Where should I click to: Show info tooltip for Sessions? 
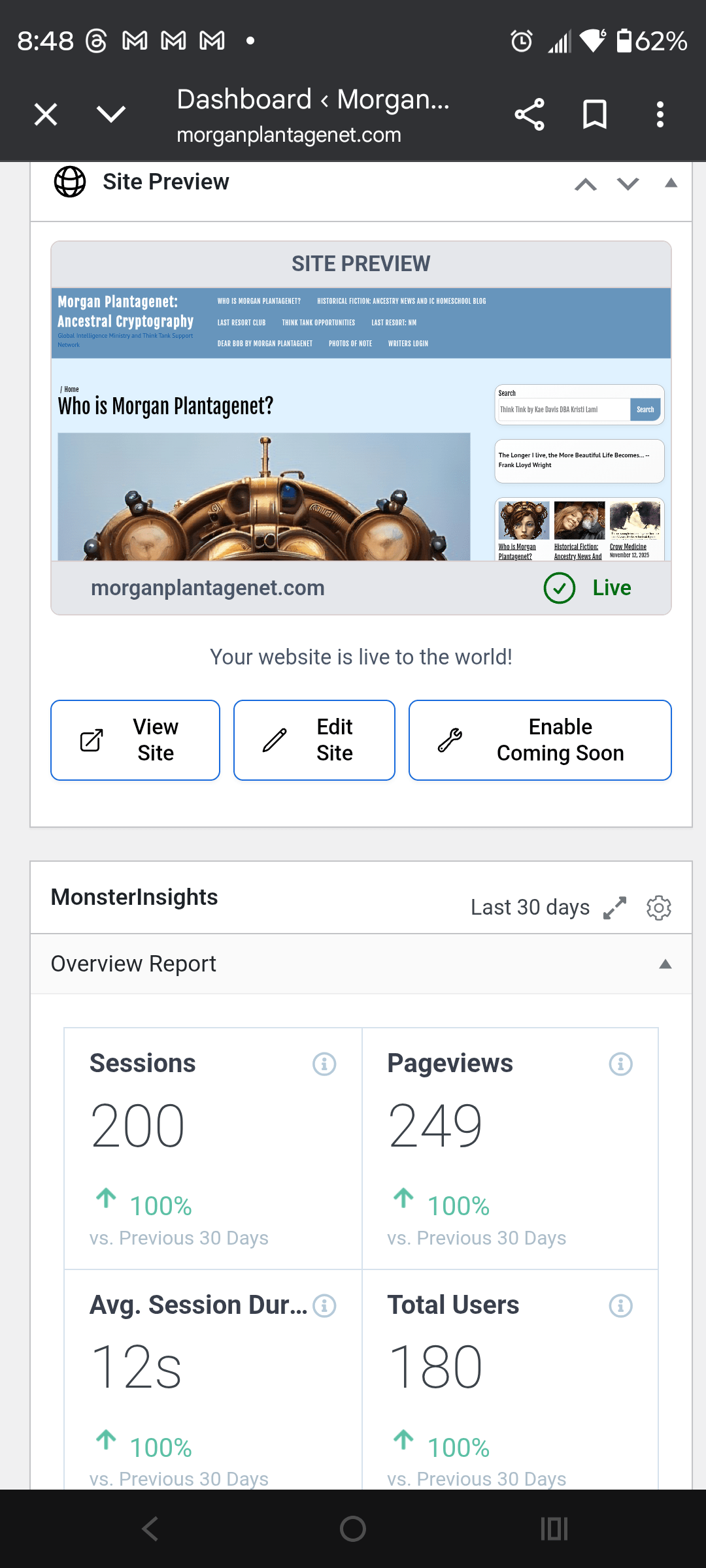[324, 1064]
